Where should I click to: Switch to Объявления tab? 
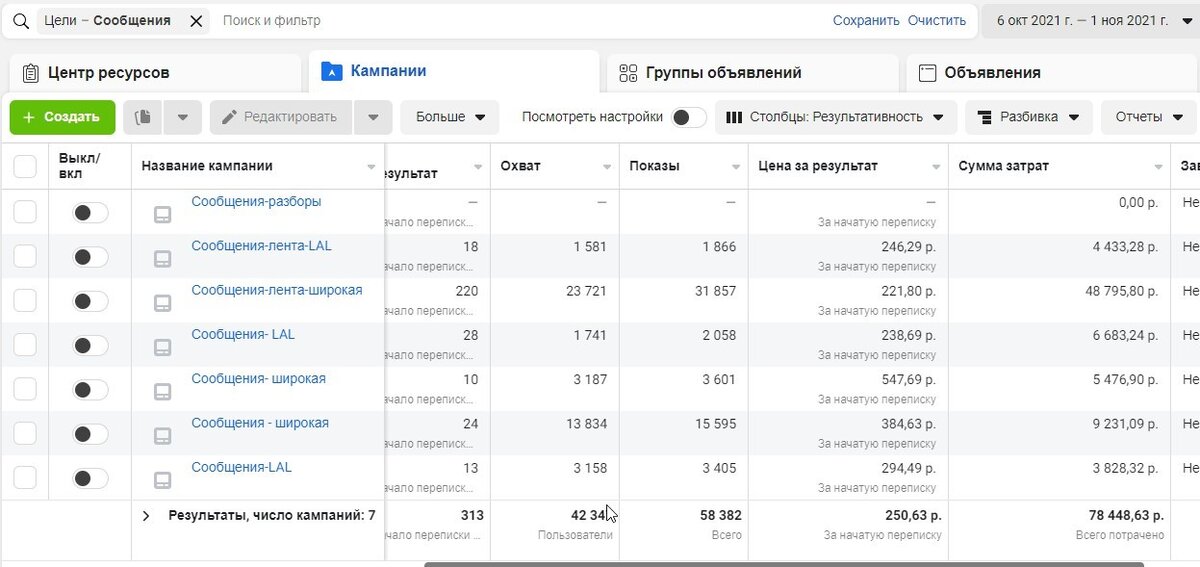tap(1052, 73)
